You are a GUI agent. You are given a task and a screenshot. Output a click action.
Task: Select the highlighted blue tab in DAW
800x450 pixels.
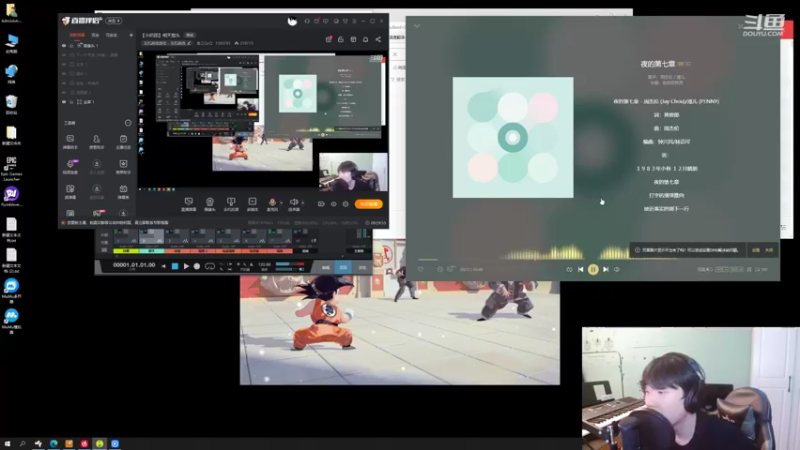[x=343, y=267]
